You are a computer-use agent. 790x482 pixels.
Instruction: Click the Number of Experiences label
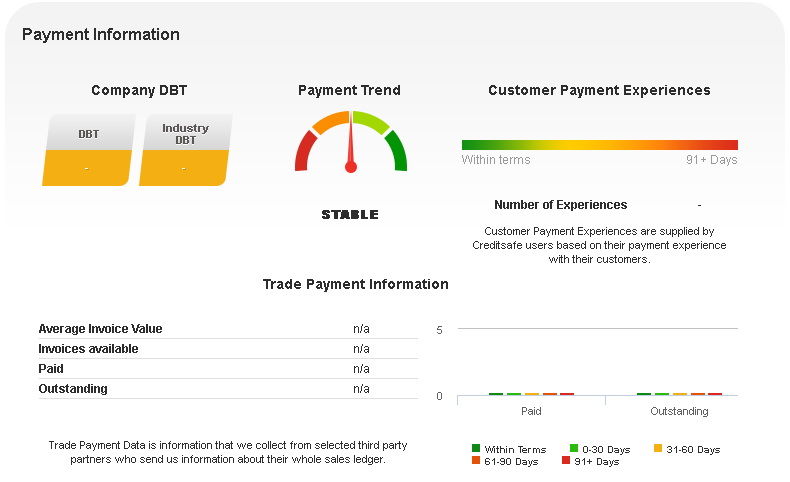coord(560,205)
